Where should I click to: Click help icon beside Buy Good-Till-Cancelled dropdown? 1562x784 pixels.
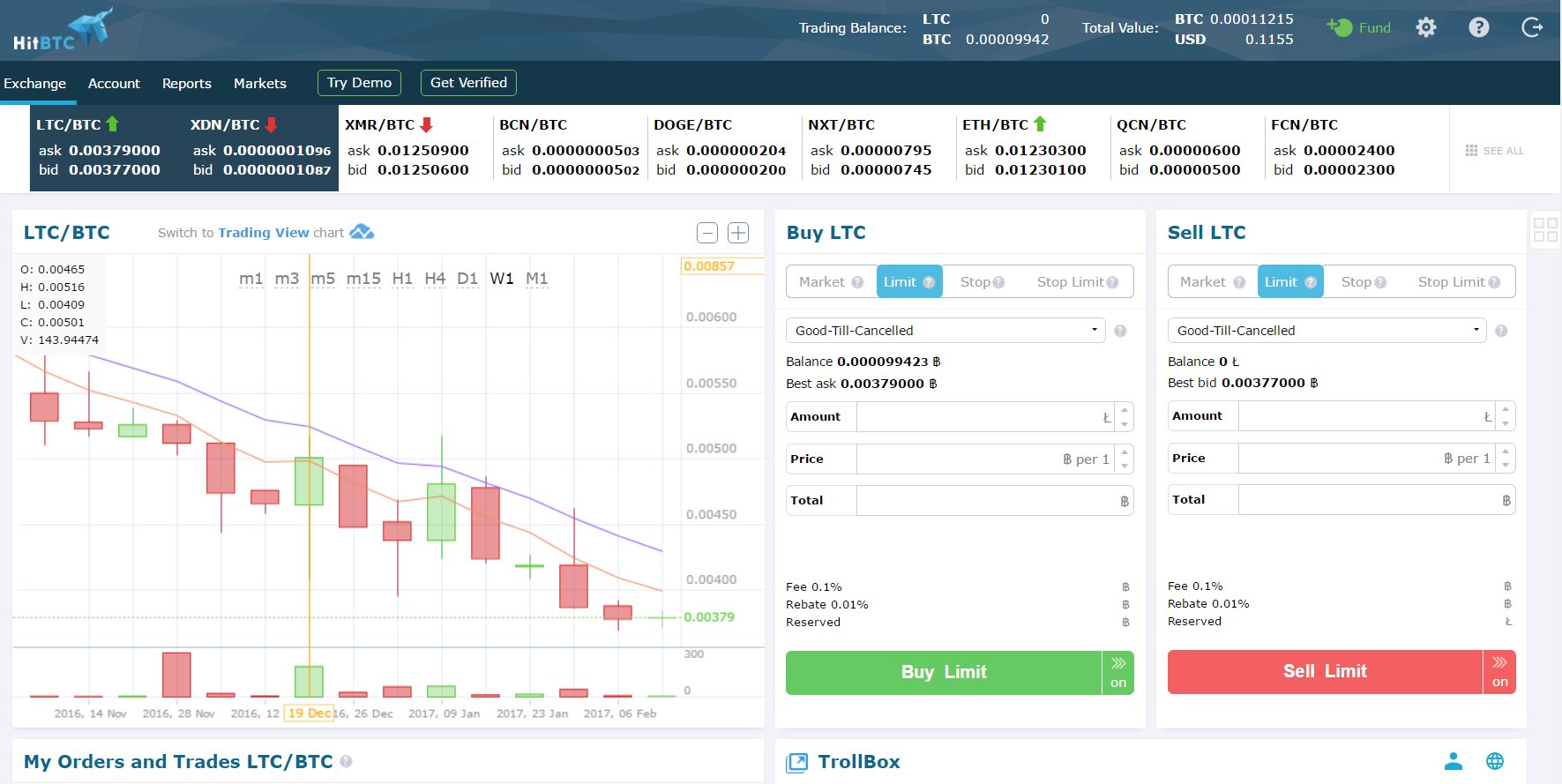[x=1120, y=331]
